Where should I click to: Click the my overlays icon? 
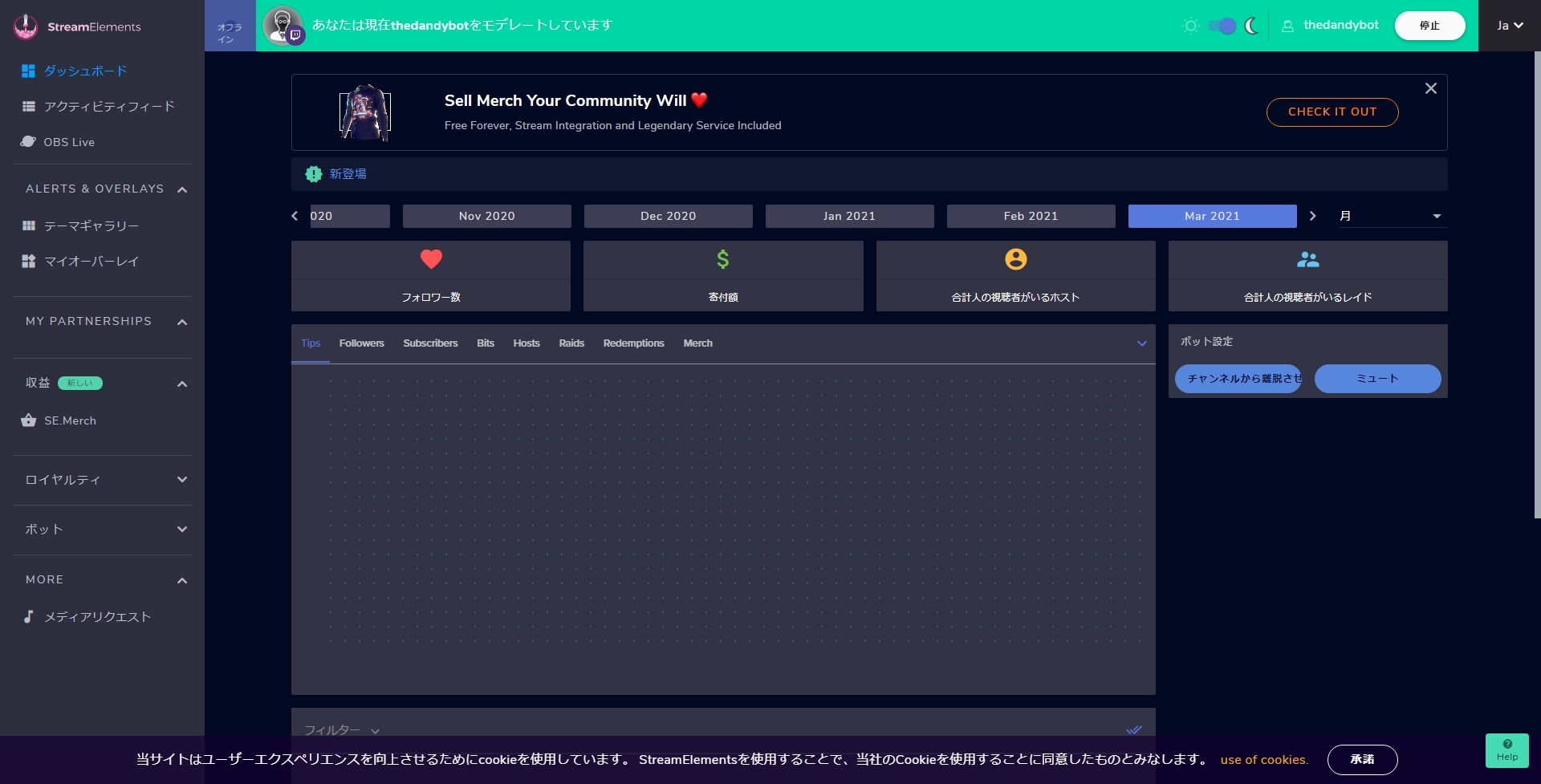[28, 261]
